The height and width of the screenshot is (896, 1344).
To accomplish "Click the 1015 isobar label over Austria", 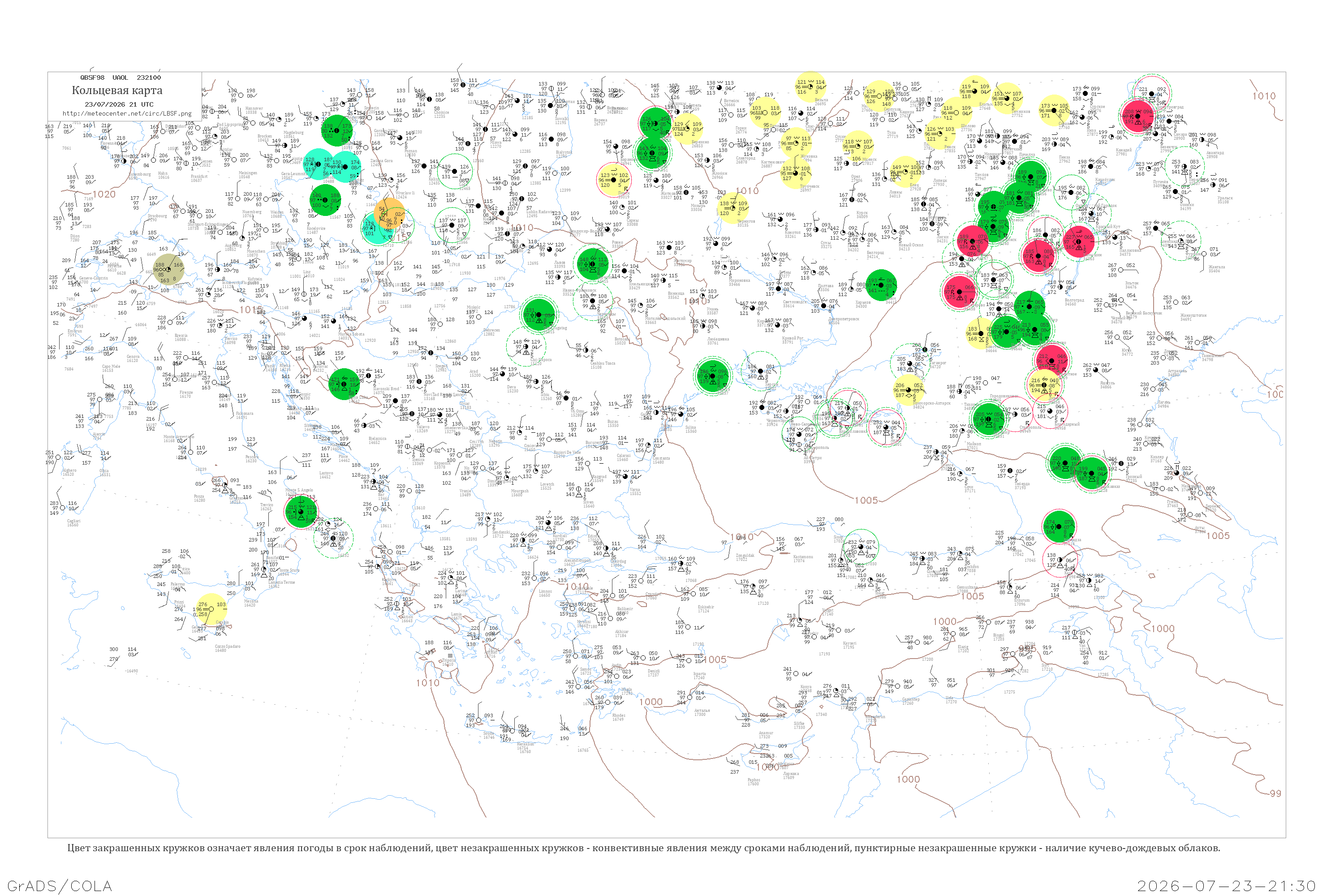I will point(251,310).
